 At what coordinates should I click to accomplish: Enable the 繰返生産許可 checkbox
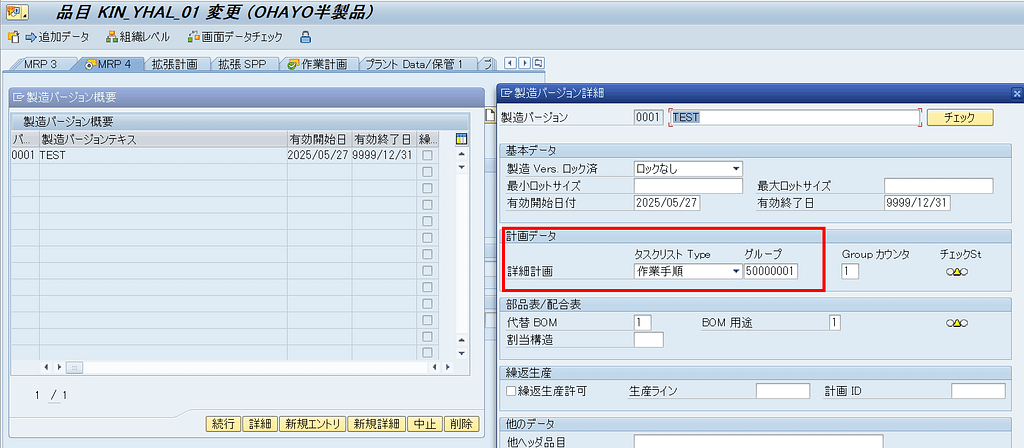[512, 390]
